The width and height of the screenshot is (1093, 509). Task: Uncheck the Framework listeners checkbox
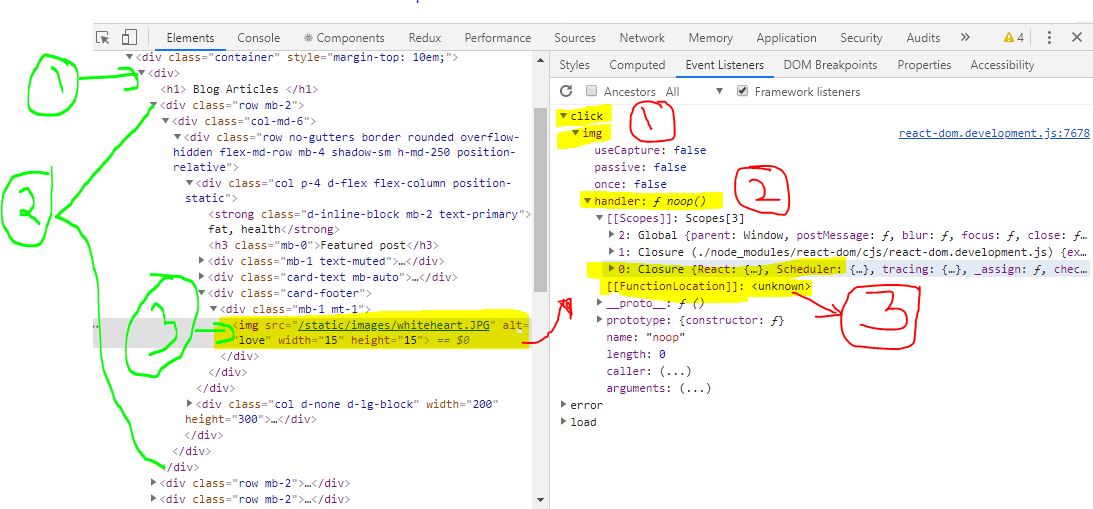point(742,92)
